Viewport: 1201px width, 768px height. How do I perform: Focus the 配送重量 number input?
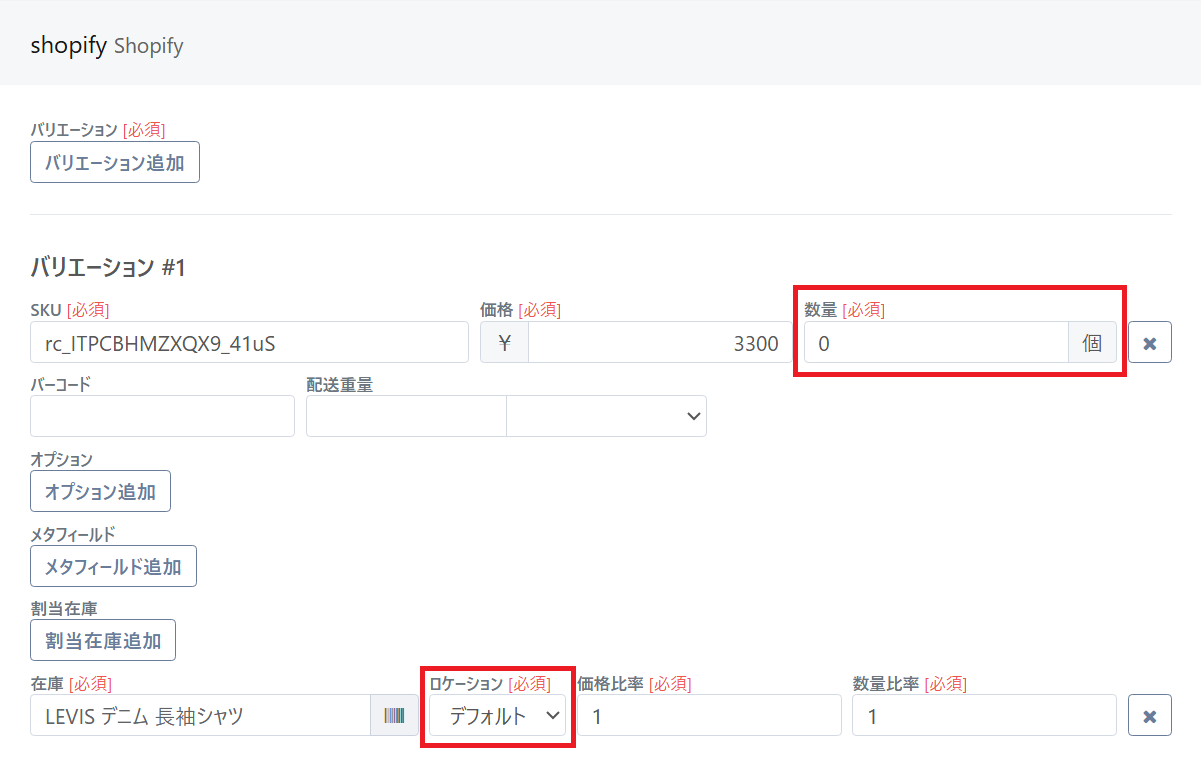(x=406, y=417)
